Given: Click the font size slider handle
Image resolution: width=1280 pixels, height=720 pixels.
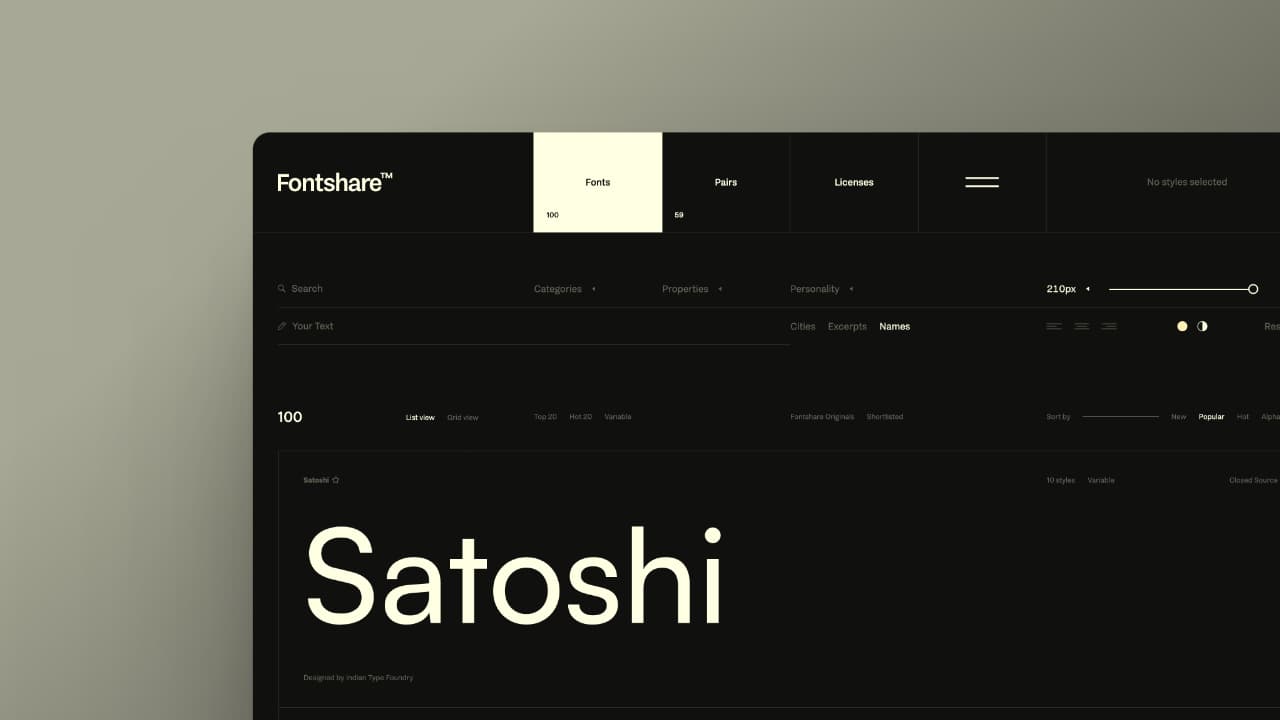Looking at the screenshot, I should (1253, 289).
